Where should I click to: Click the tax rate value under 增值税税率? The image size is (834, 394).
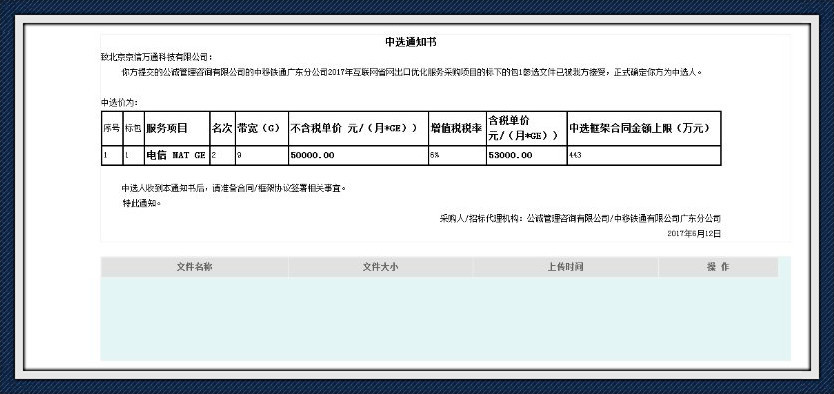(x=457, y=155)
